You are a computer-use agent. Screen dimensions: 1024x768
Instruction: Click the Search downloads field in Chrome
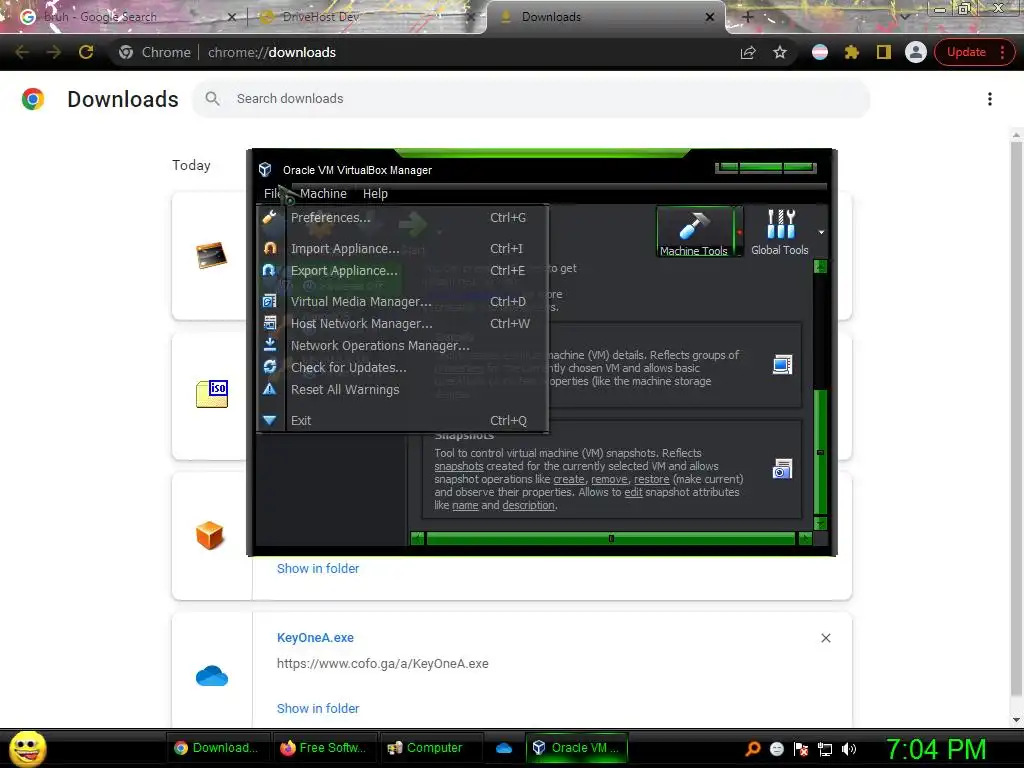click(531, 99)
